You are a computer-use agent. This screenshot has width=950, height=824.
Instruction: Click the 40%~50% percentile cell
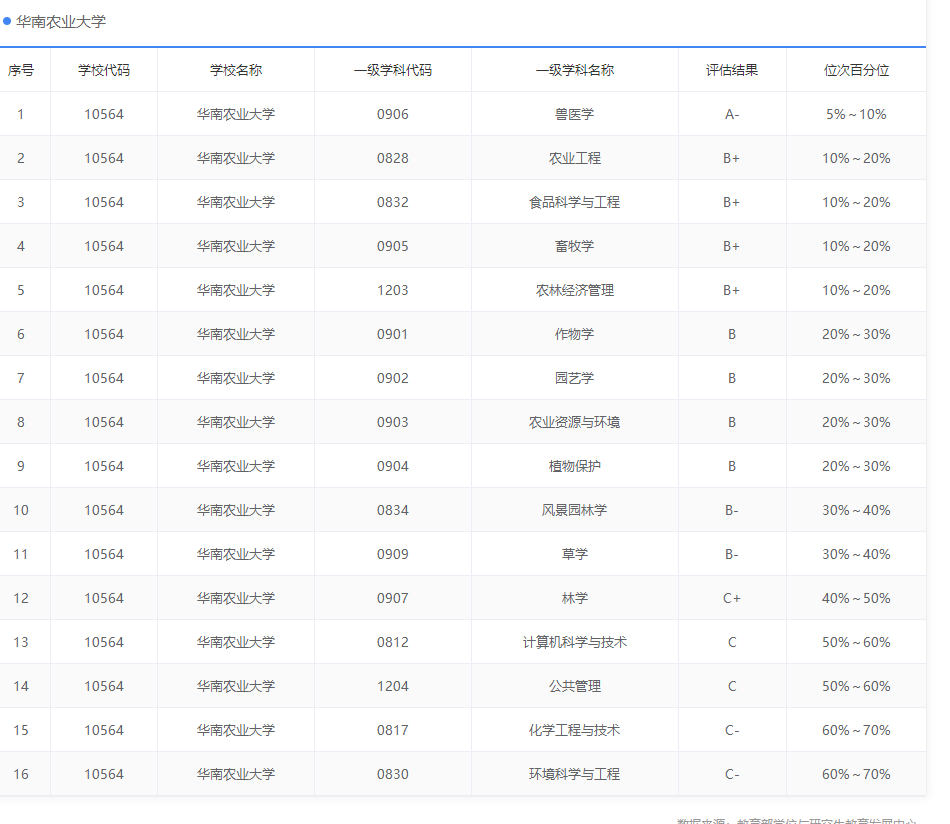pyautogui.click(x=857, y=599)
